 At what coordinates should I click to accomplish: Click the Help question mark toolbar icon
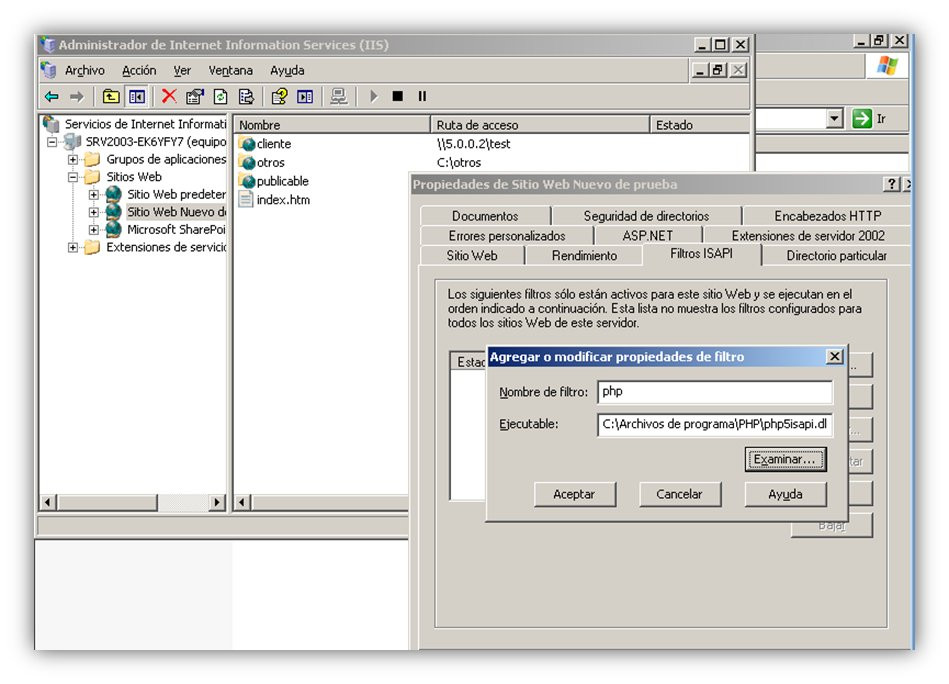tap(279, 96)
